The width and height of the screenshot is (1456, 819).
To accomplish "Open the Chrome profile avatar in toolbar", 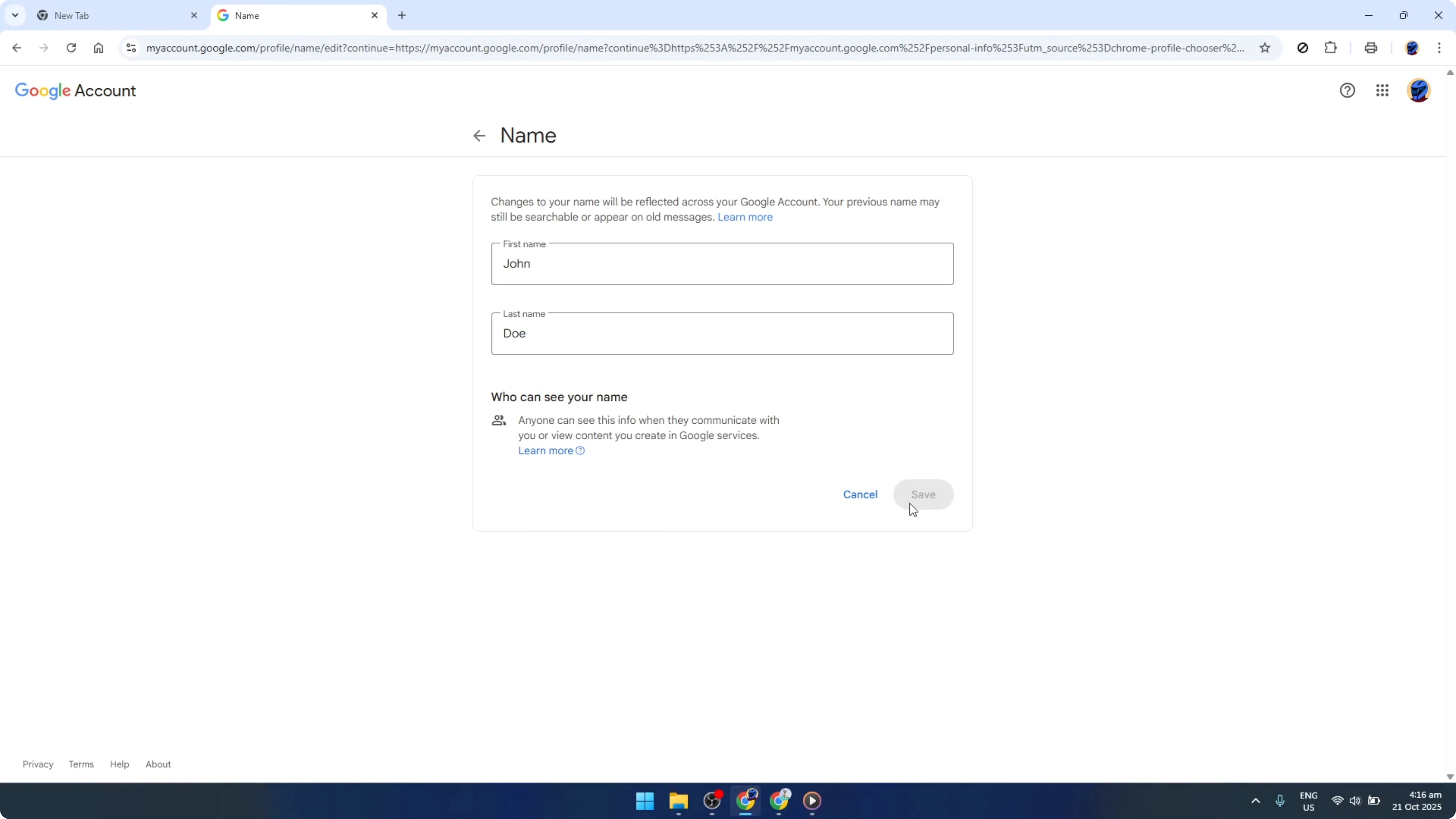I will [1412, 48].
